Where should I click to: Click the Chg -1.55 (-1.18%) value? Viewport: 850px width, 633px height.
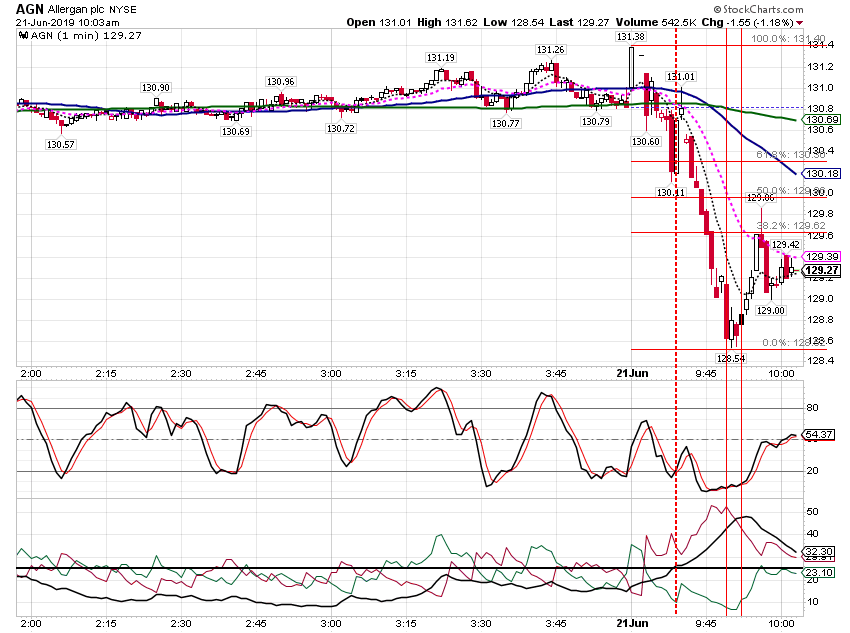748,22
